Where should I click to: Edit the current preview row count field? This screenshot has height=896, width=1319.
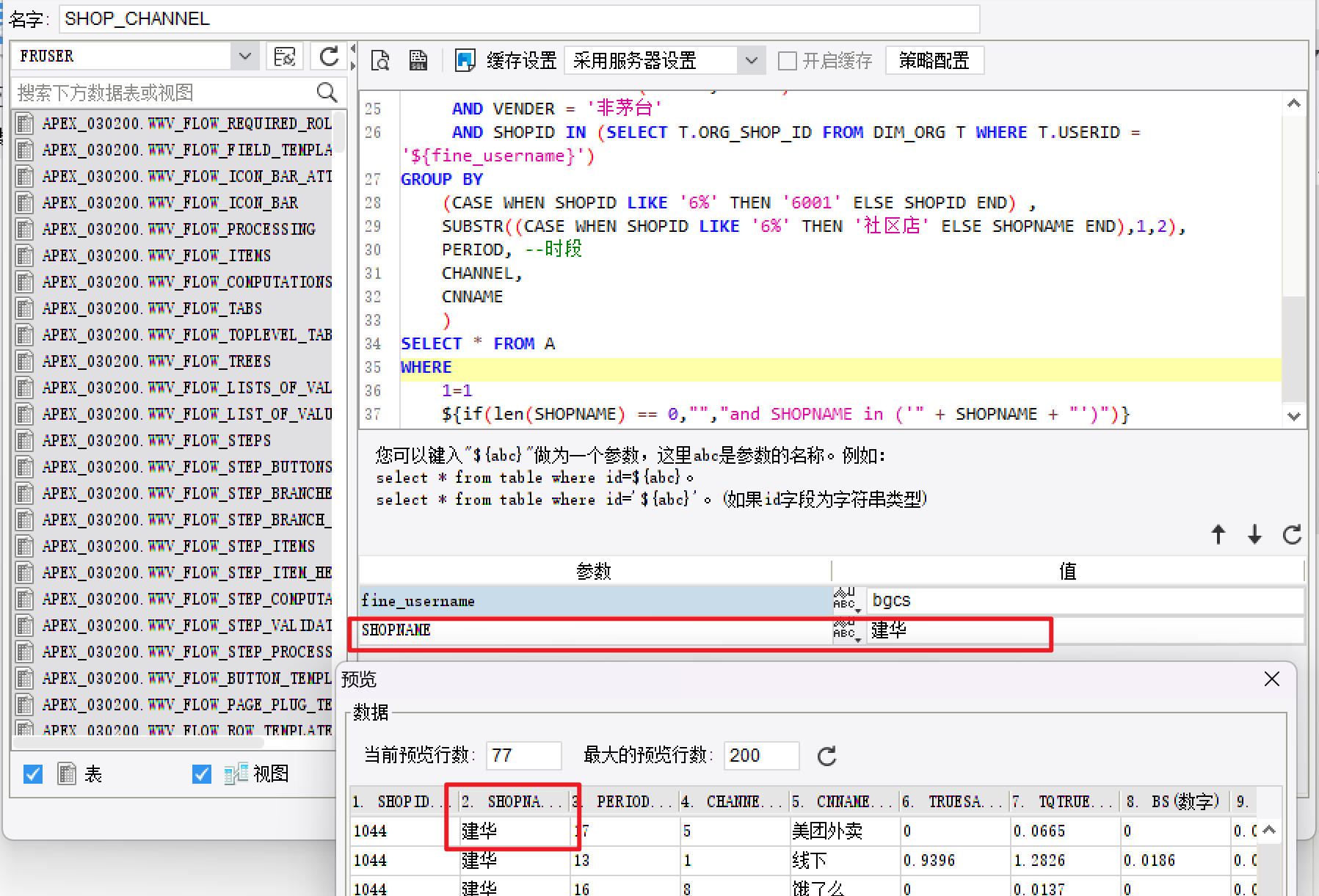tap(523, 755)
